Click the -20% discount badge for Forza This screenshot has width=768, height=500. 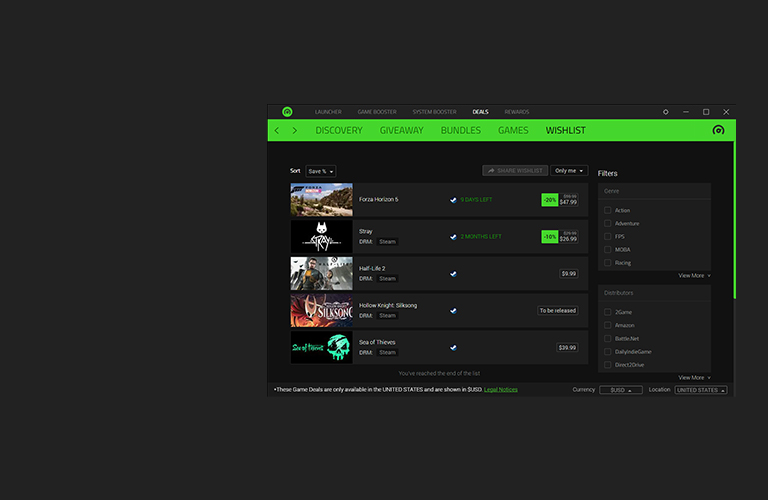(549, 200)
